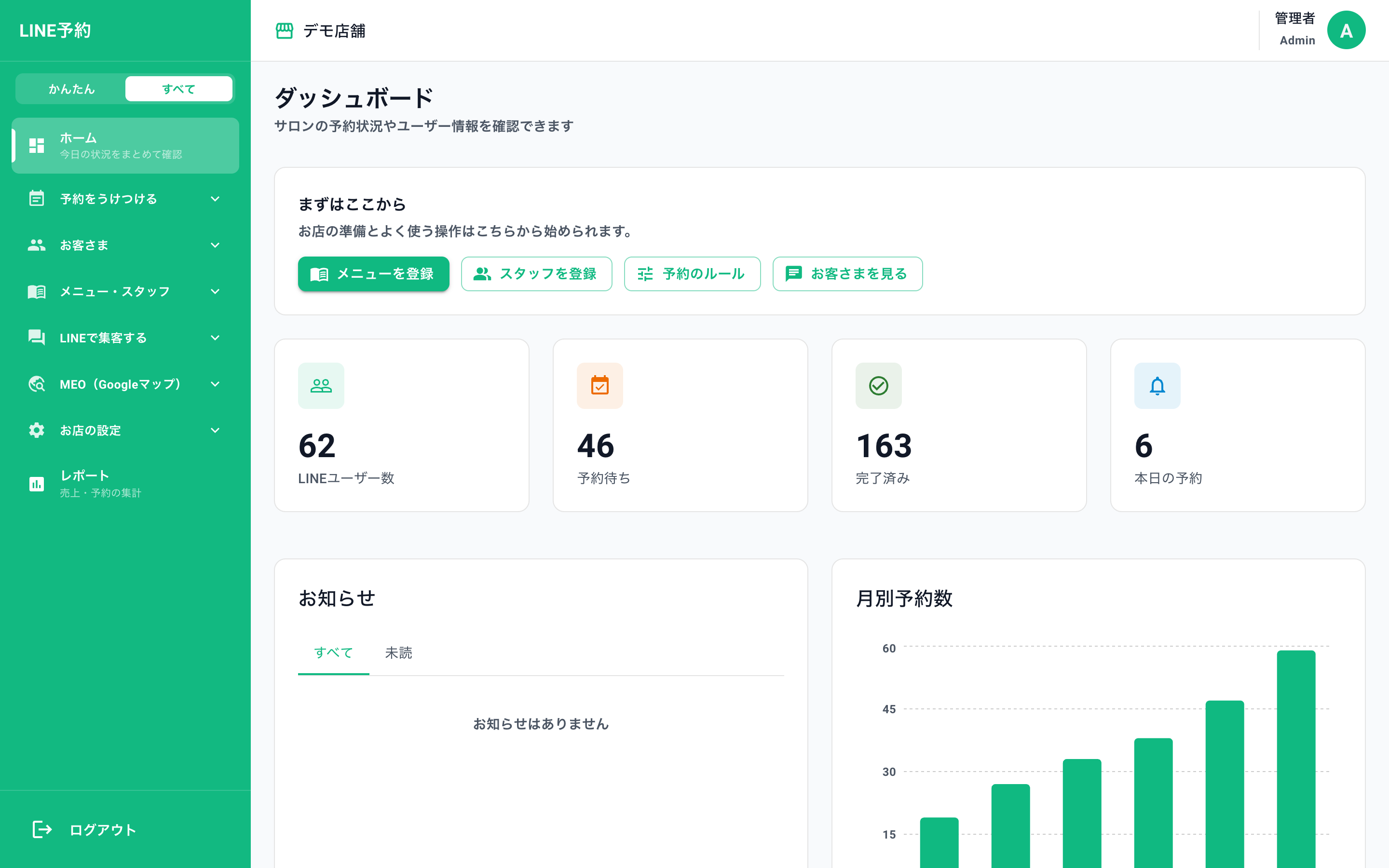Open レポート menu item
Image resolution: width=1389 pixels, height=868 pixels.
(x=125, y=484)
